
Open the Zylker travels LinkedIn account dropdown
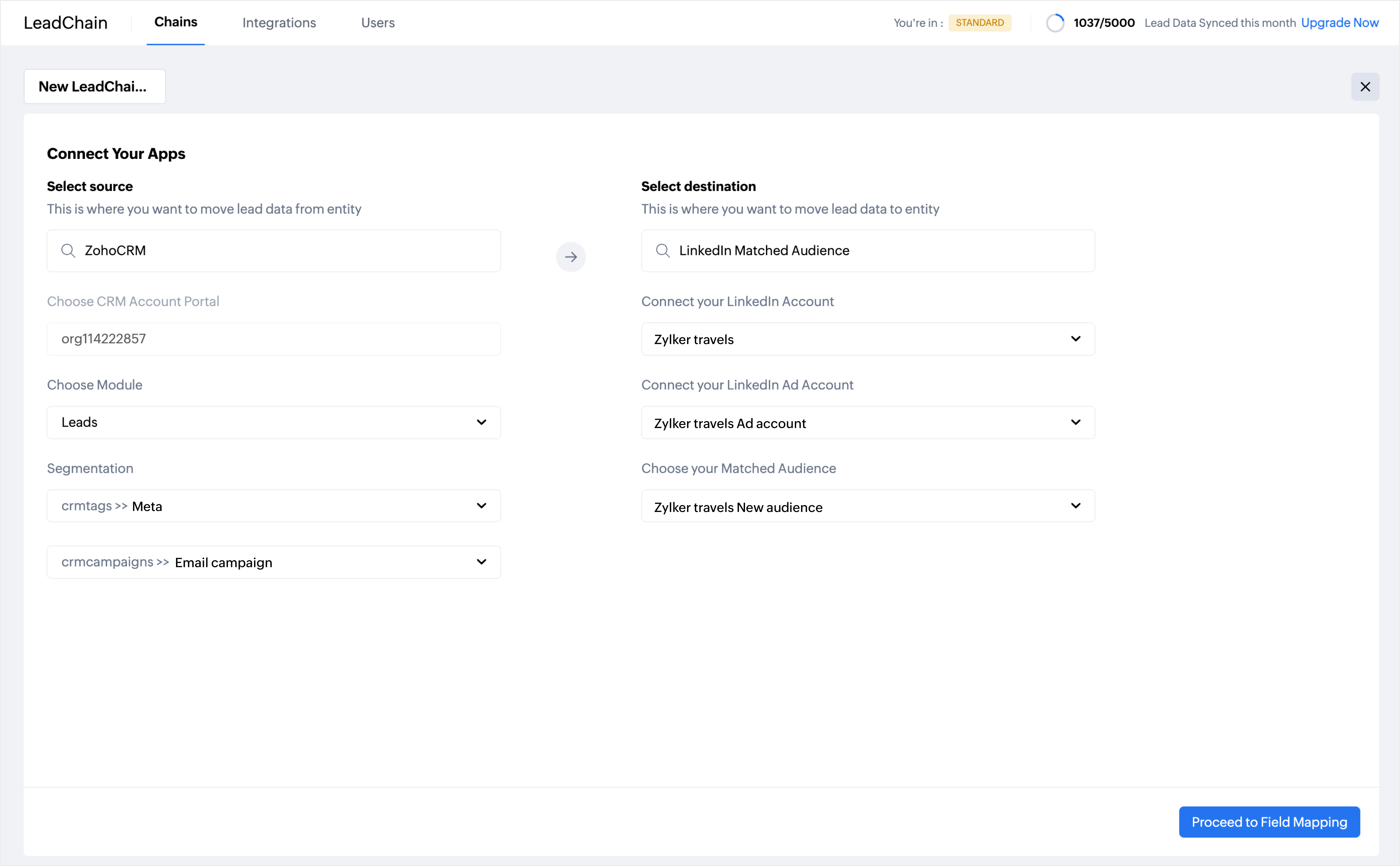tap(868, 339)
